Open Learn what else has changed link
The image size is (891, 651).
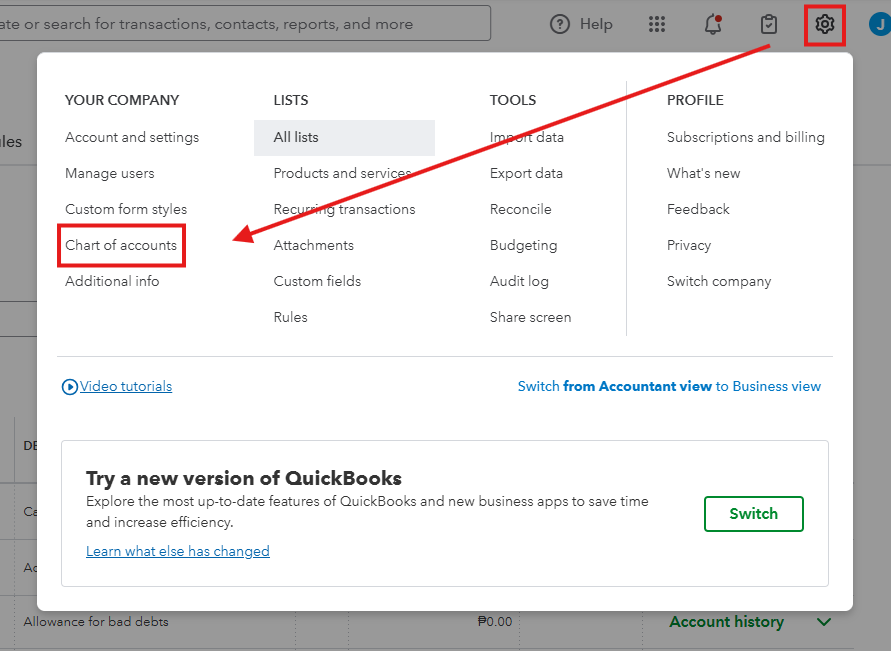178,551
